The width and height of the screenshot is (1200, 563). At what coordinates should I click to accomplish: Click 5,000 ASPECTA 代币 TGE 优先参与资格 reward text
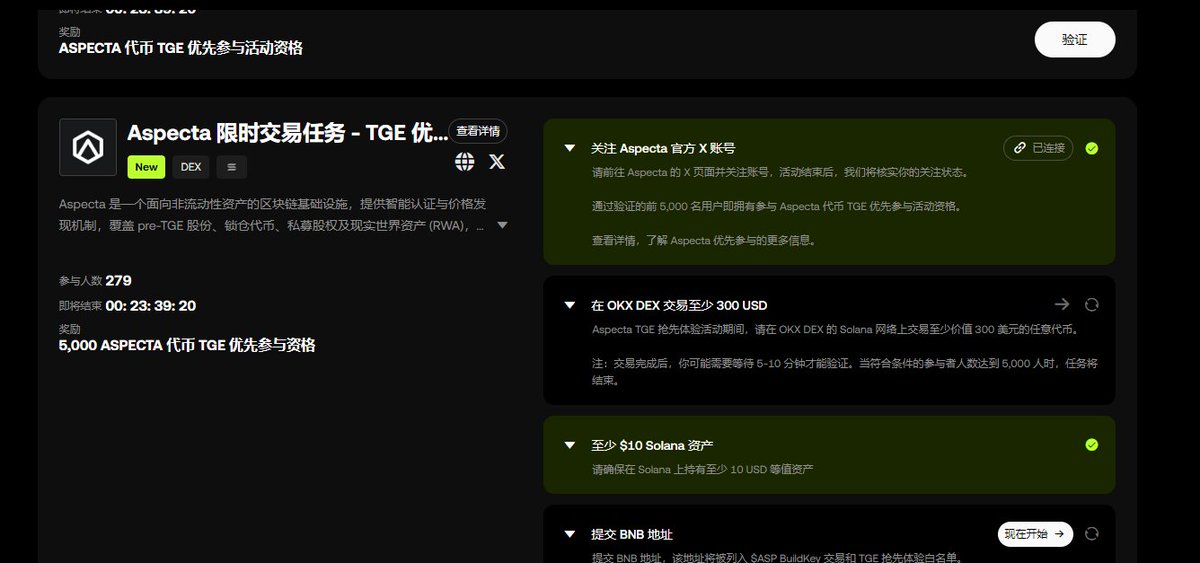tap(187, 345)
